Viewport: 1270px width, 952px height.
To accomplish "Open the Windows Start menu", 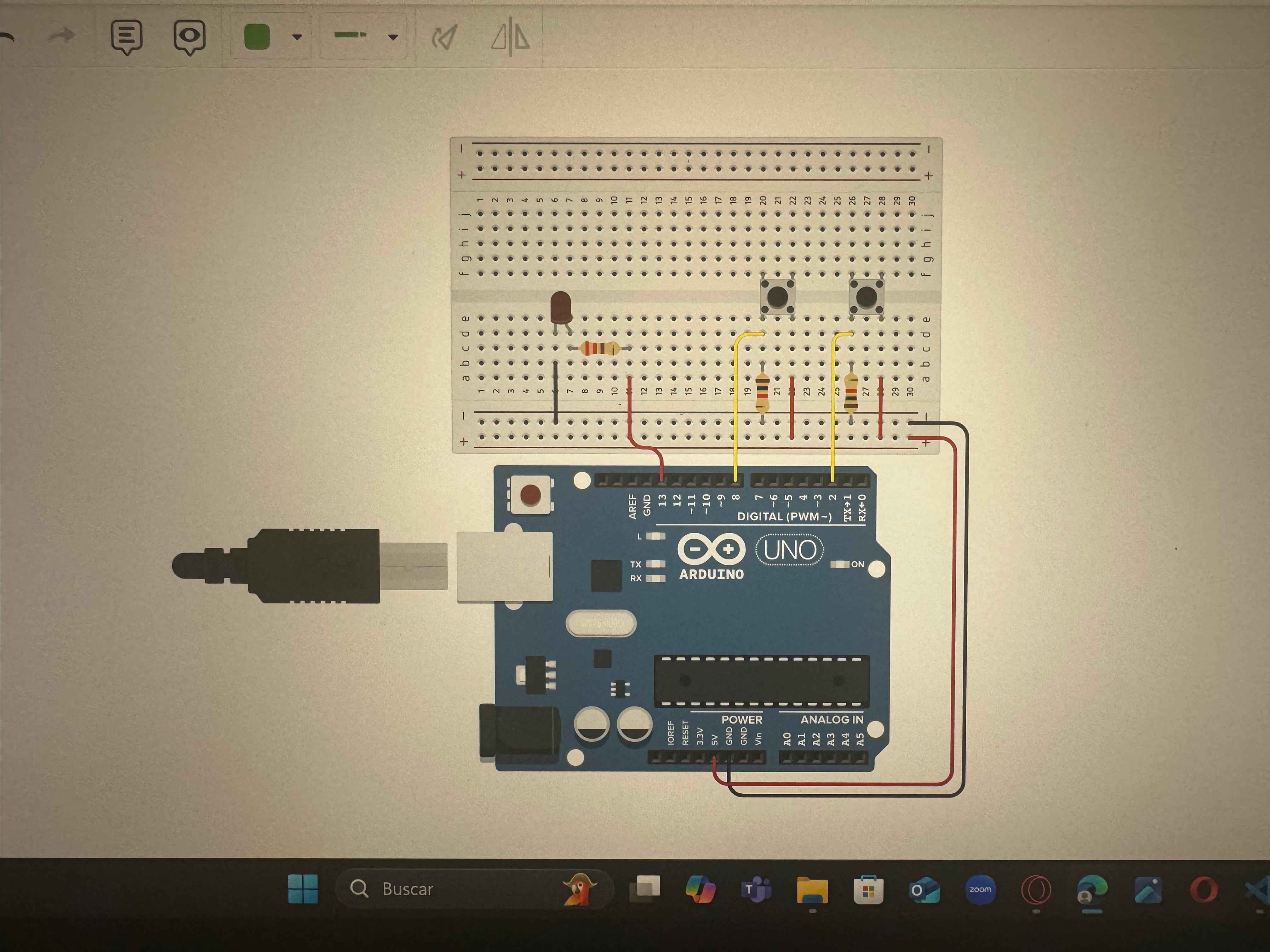I will click(x=303, y=889).
